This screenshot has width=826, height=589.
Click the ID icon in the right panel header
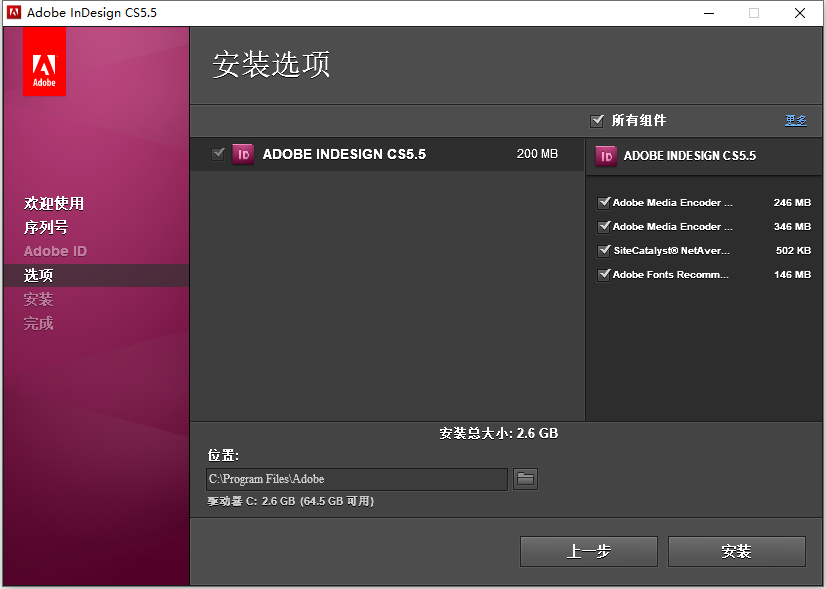click(606, 156)
